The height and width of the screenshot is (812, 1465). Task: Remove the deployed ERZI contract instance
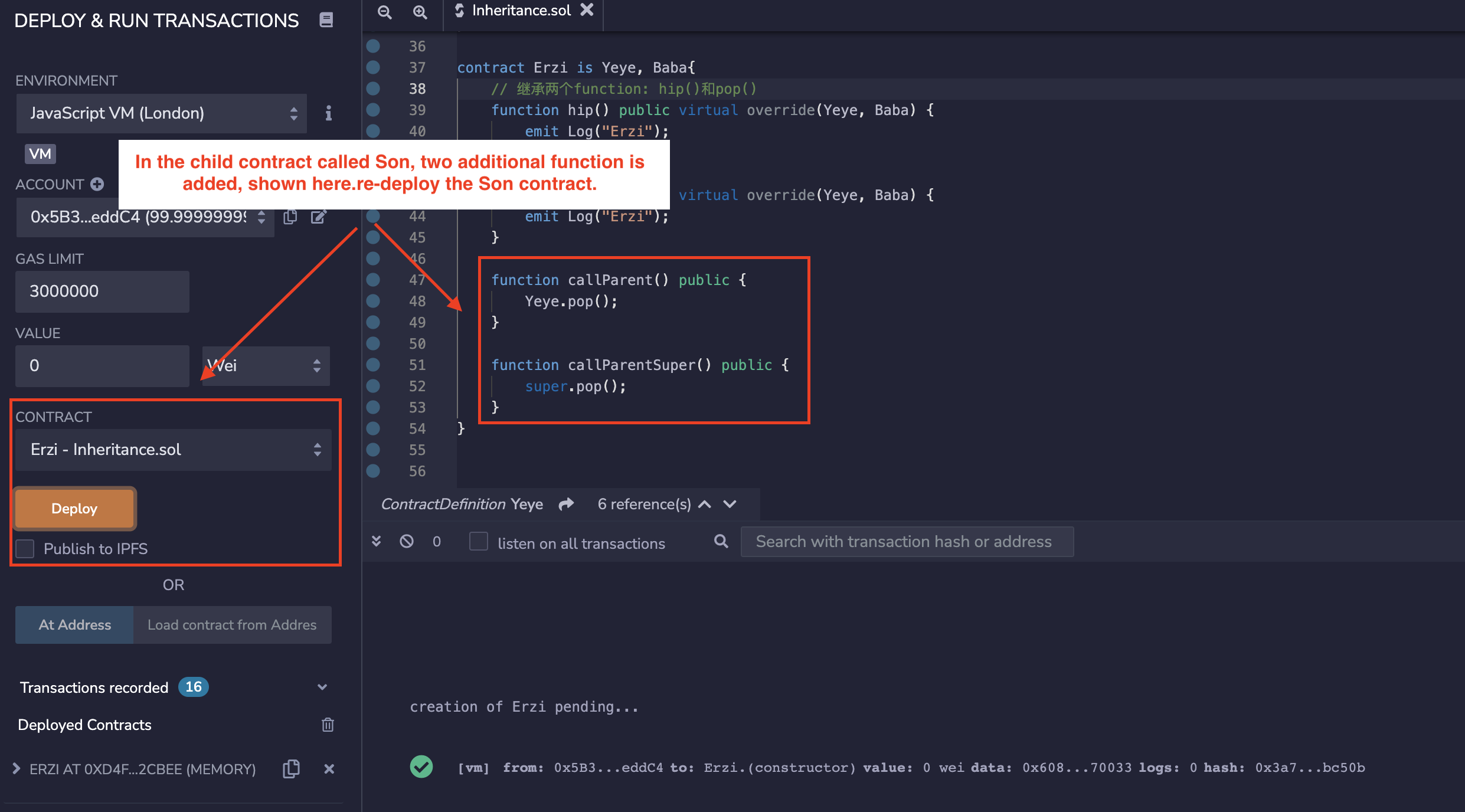click(x=329, y=769)
